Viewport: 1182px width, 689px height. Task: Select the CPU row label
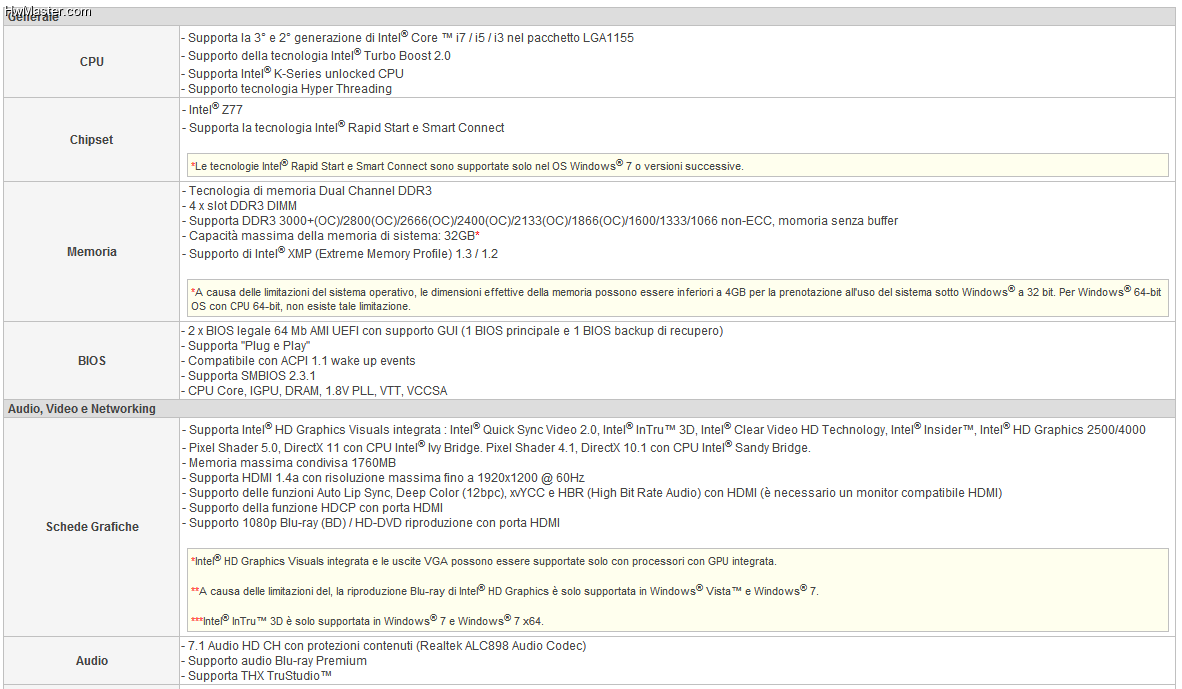tap(91, 62)
